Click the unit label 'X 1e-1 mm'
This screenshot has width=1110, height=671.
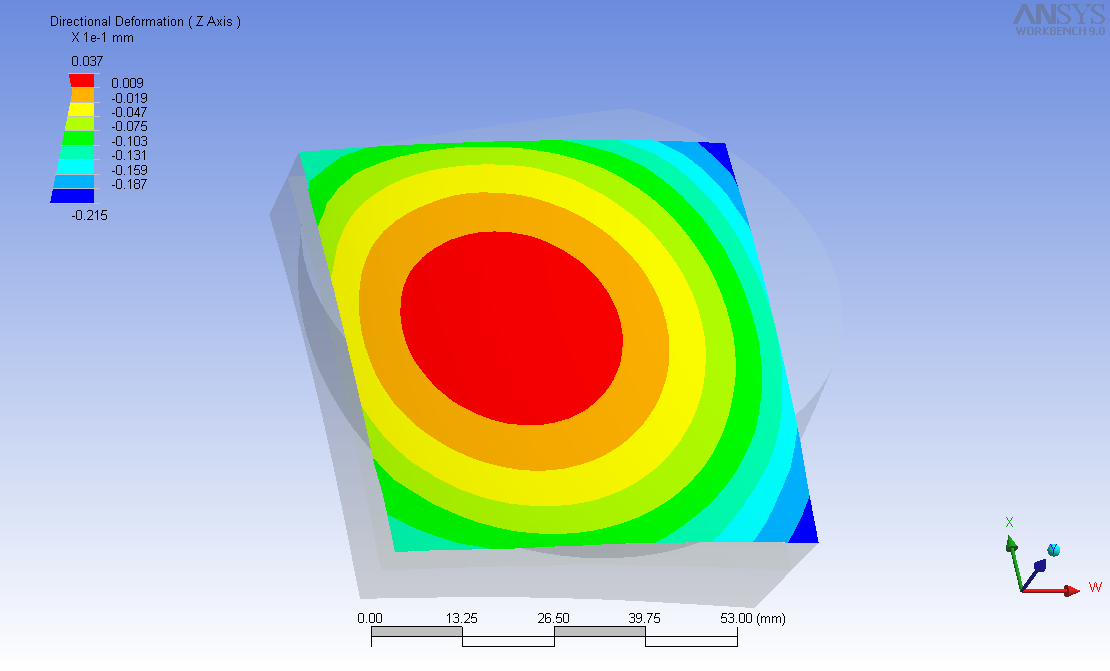click(x=103, y=38)
